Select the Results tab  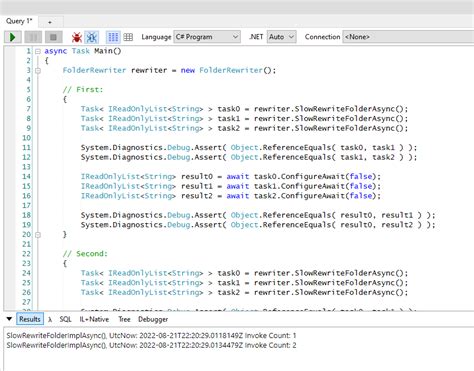coord(30,319)
